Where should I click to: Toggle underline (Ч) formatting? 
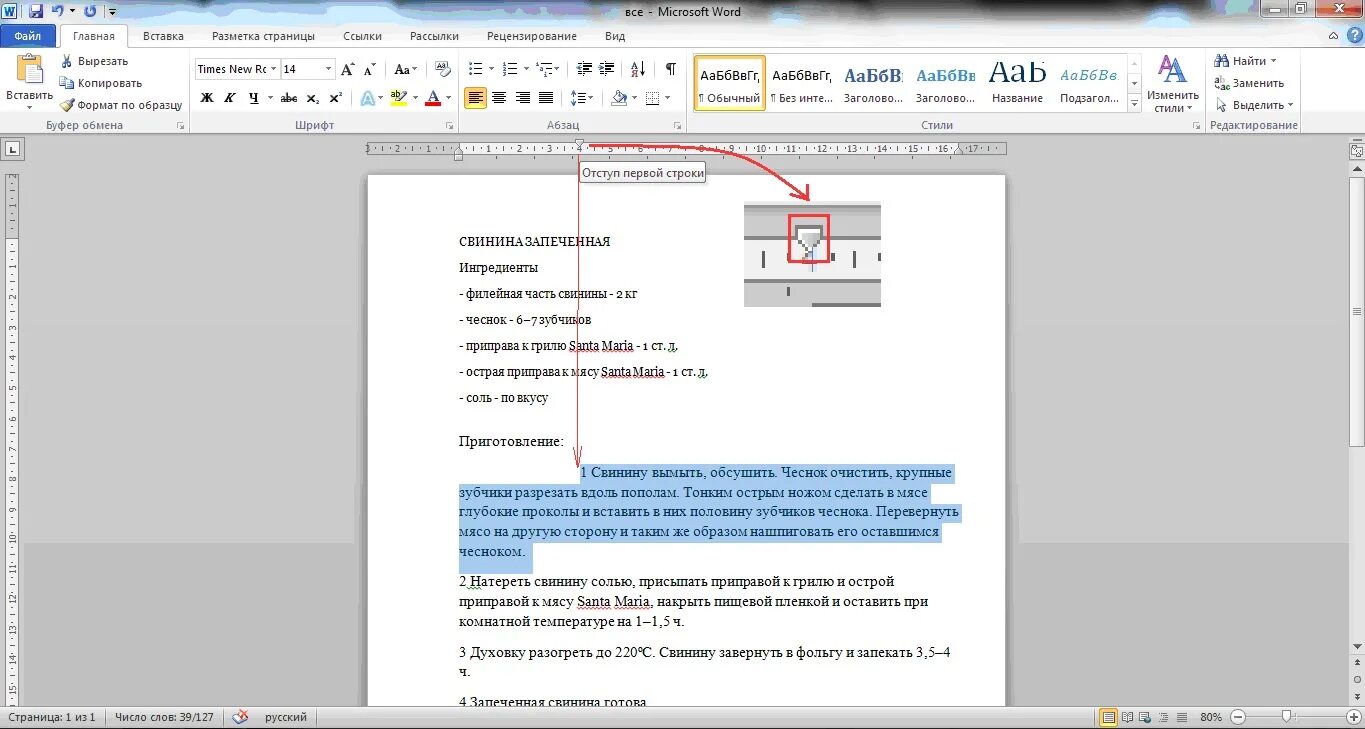coord(254,98)
